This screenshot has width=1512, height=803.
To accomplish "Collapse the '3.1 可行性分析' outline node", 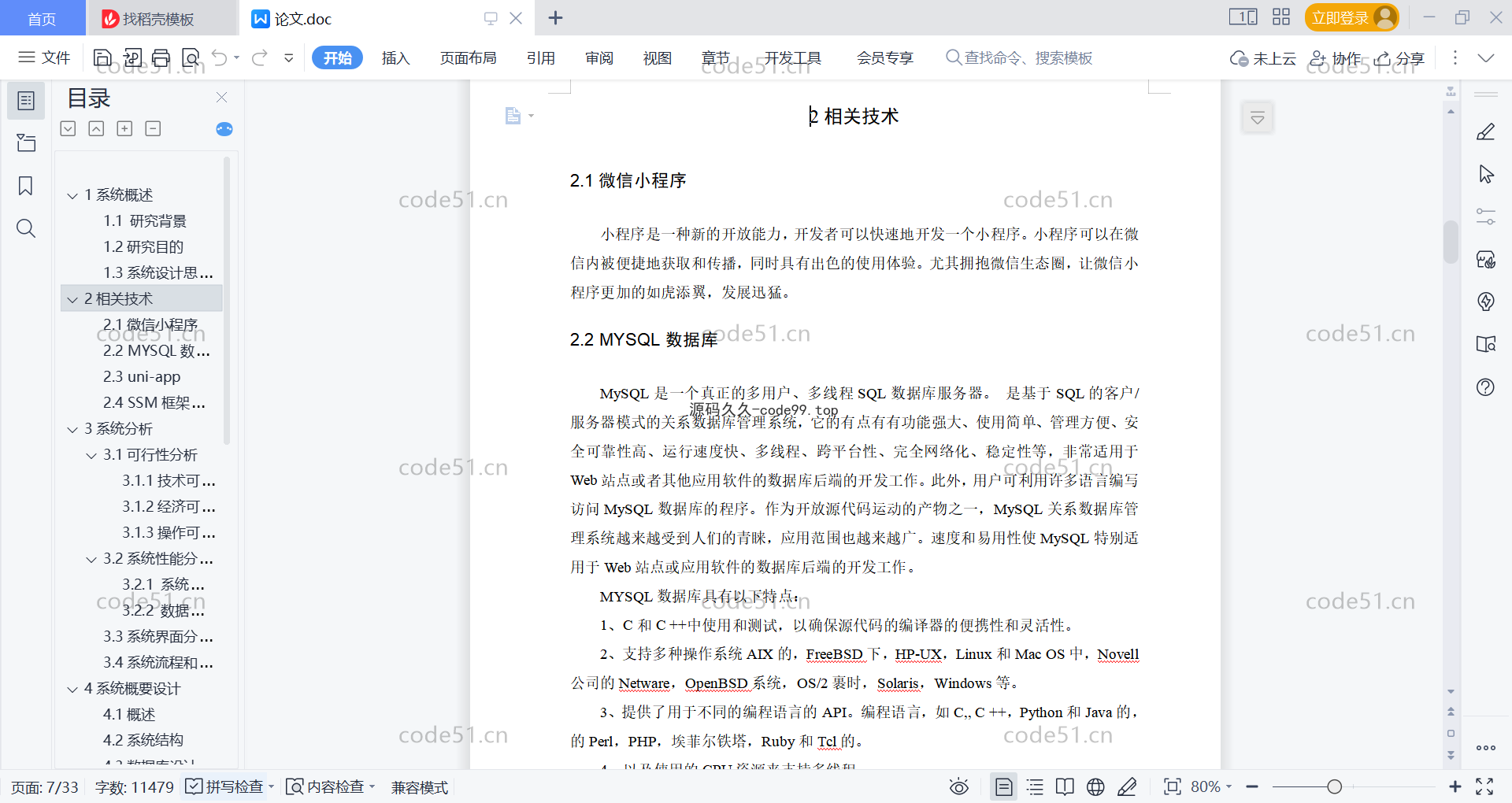I will tap(91, 455).
